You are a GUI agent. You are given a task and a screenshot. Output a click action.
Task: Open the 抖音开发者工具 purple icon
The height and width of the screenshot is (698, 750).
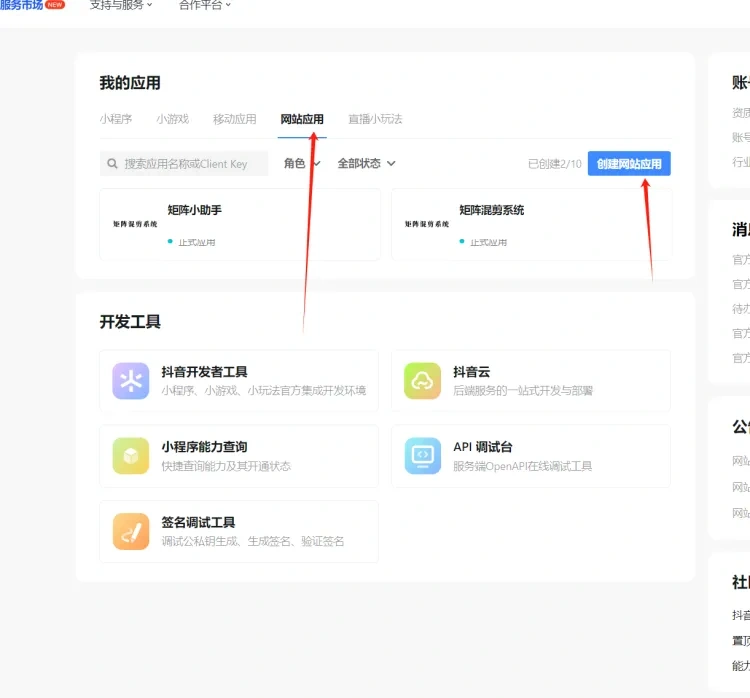pyautogui.click(x=131, y=381)
